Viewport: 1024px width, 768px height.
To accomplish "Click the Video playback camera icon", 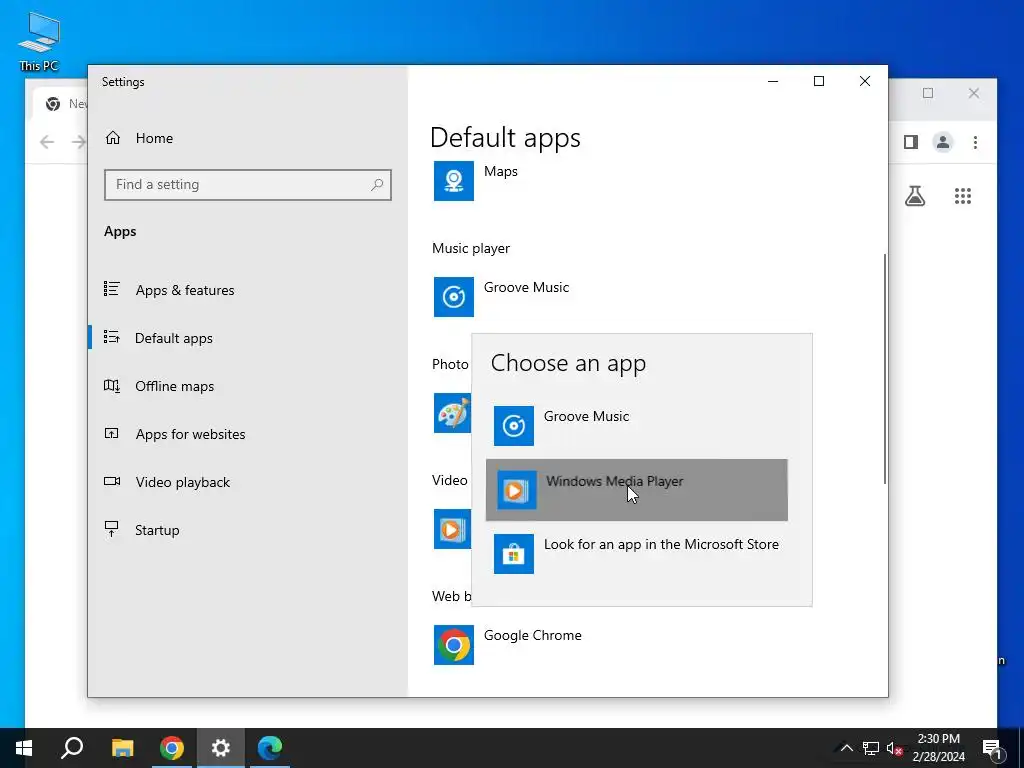I will coord(112,481).
